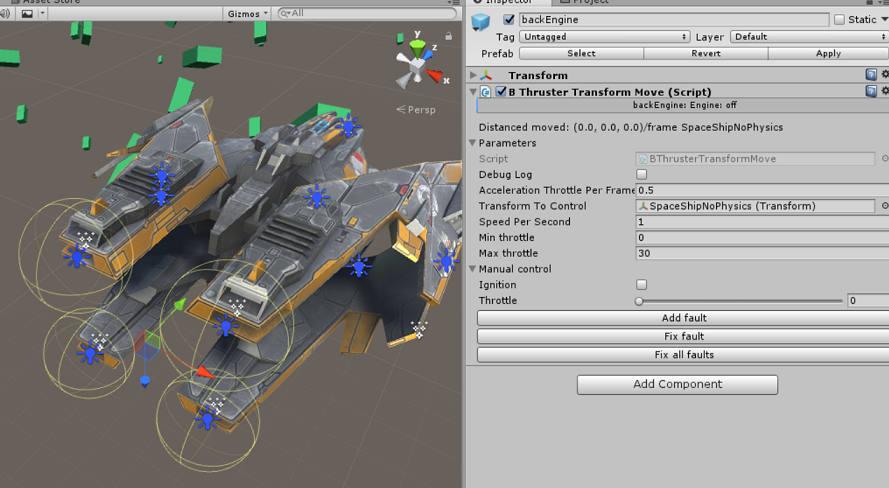Open the Transform component gear menu
889x488 pixels.
tap(884, 74)
